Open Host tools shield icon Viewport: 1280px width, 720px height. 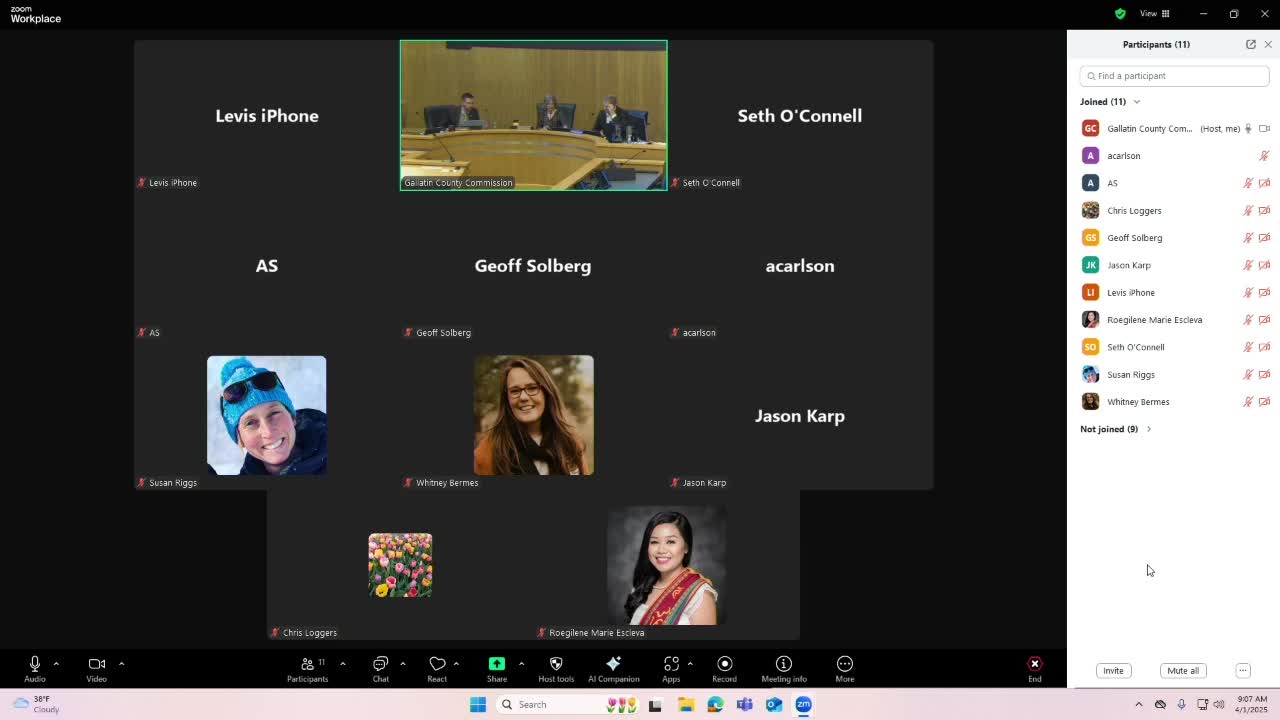[x=556, y=664]
